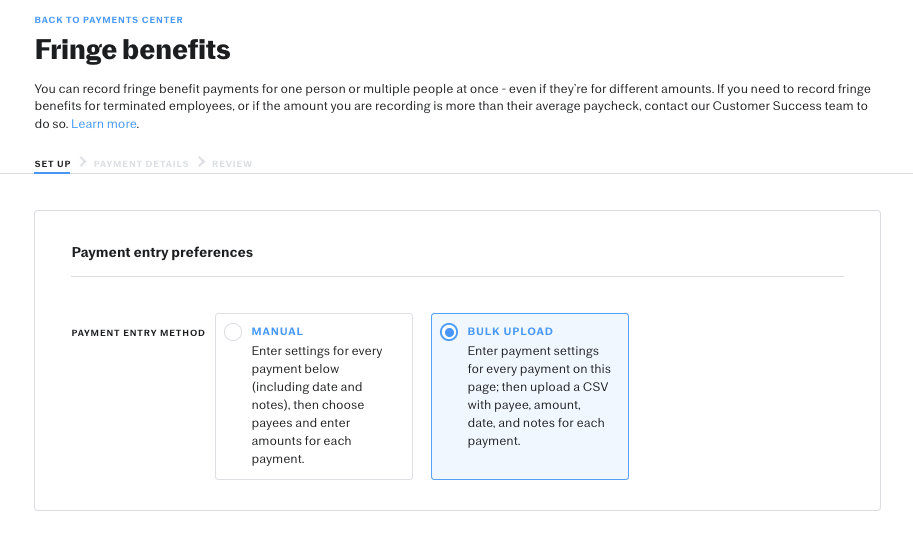The height and width of the screenshot is (535, 913).
Task: Click Back to Payments Center link
Action: click(108, 20)
